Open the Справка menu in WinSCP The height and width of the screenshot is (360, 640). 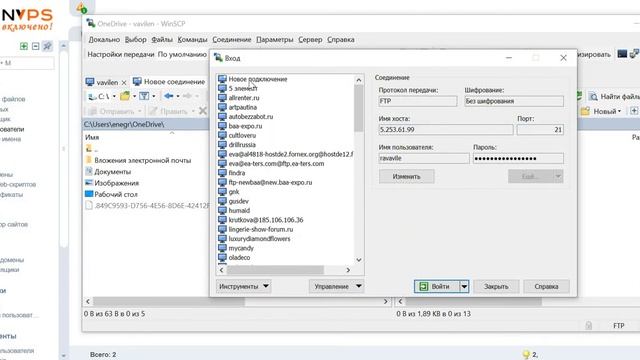point(341,40)
